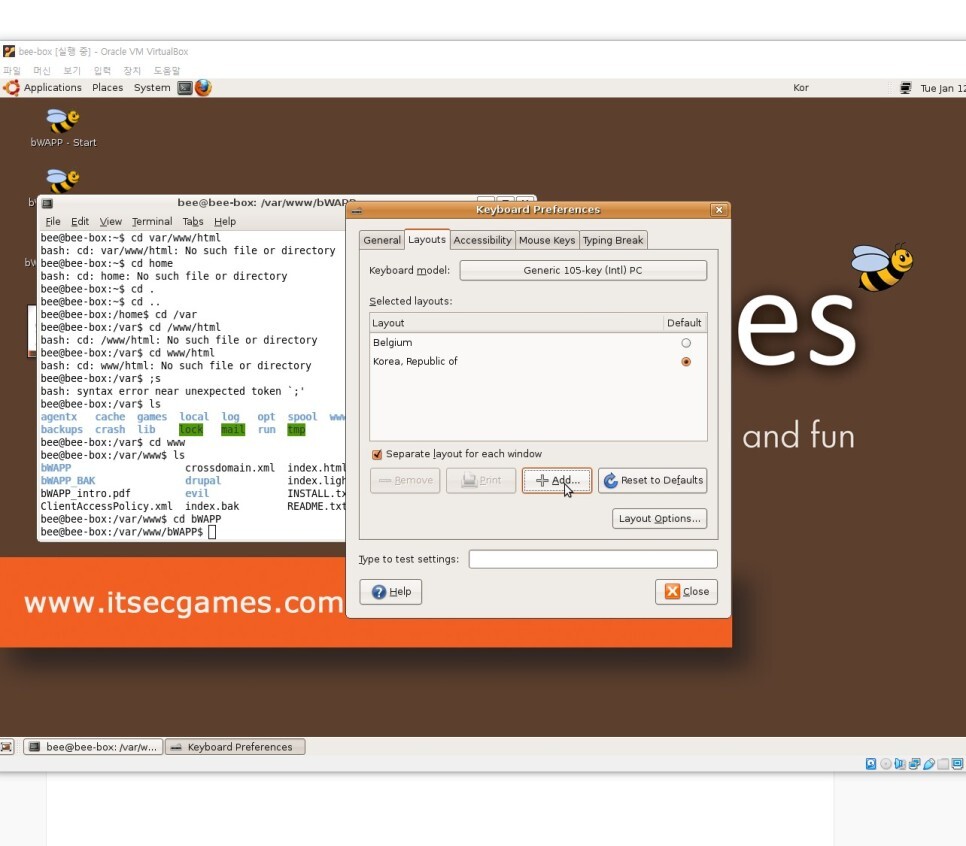Click the VirtualBox hard disk status icon

point(871,764)
